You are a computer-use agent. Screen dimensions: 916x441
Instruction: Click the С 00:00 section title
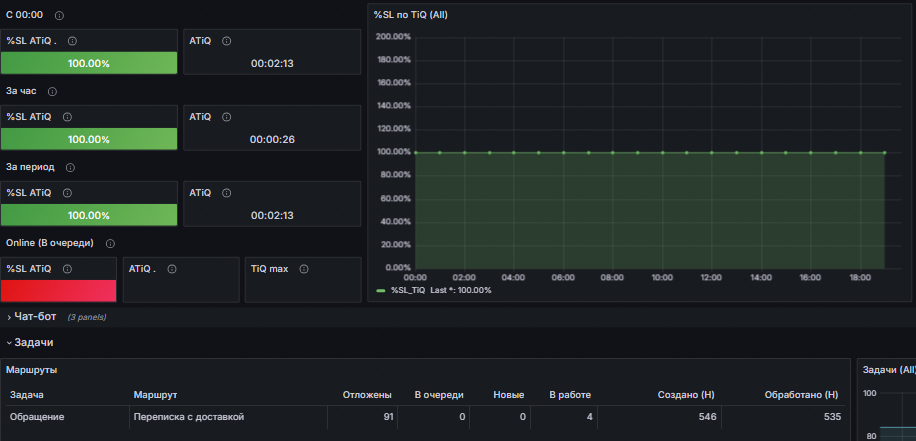(x=25, y=15)
